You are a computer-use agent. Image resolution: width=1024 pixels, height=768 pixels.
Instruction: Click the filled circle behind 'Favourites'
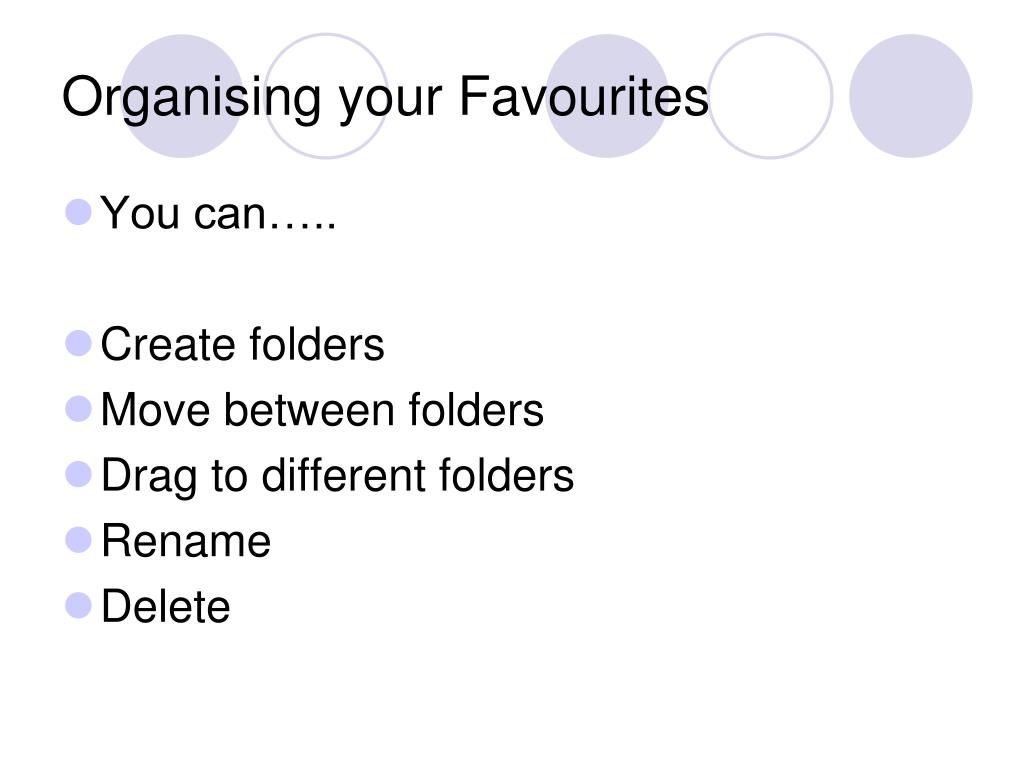point(607,96)
